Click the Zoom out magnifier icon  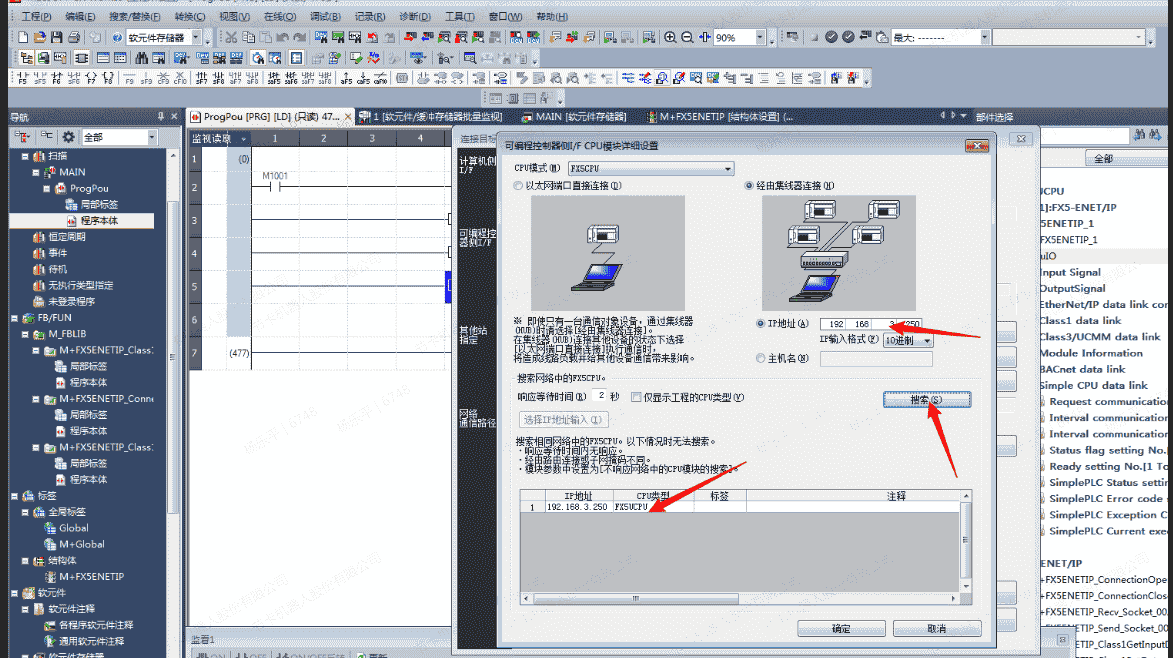[x=687, y=37]
